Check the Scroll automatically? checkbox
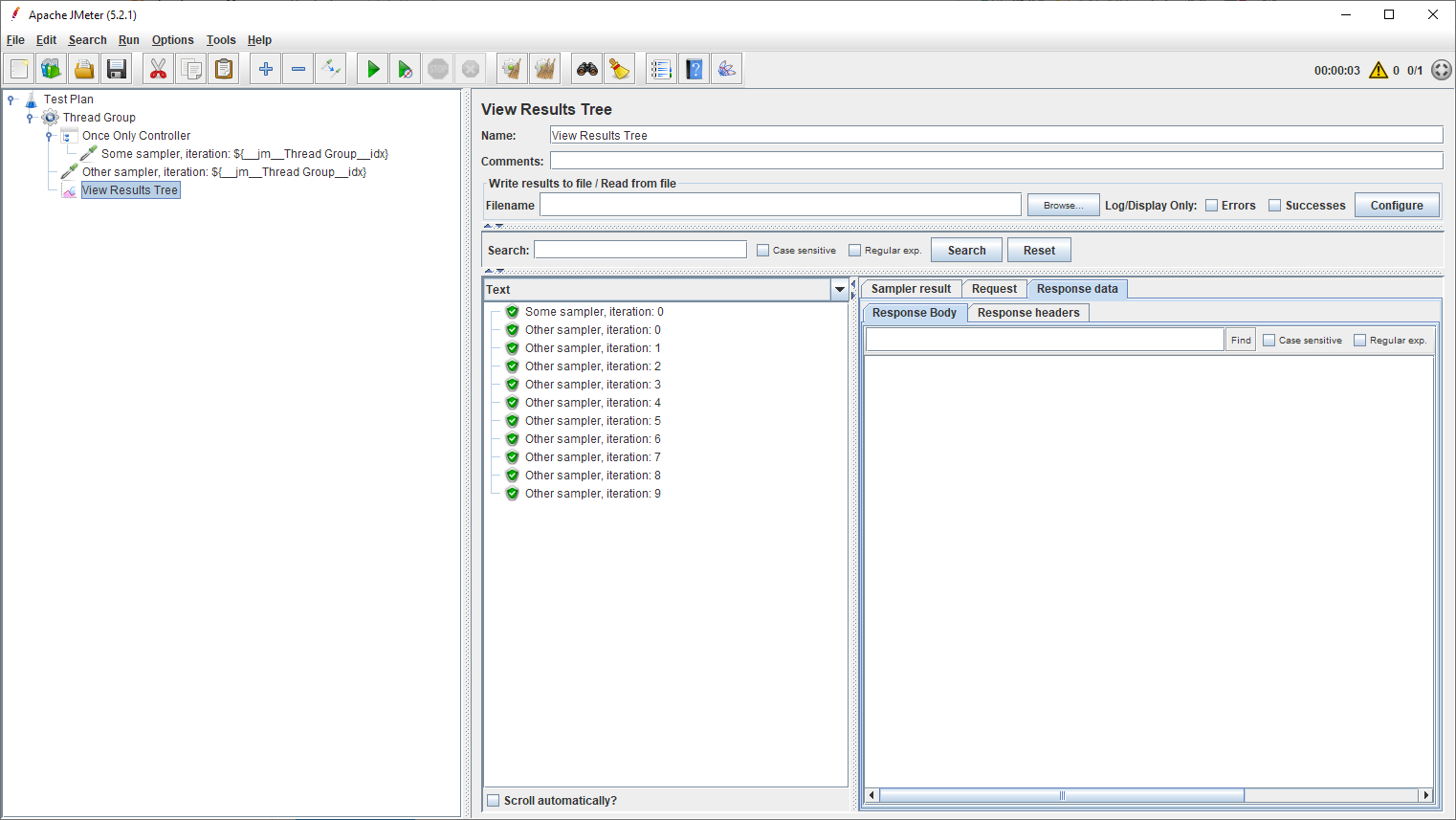Viewport: 1456px width, 820px height. coord(494,801)
